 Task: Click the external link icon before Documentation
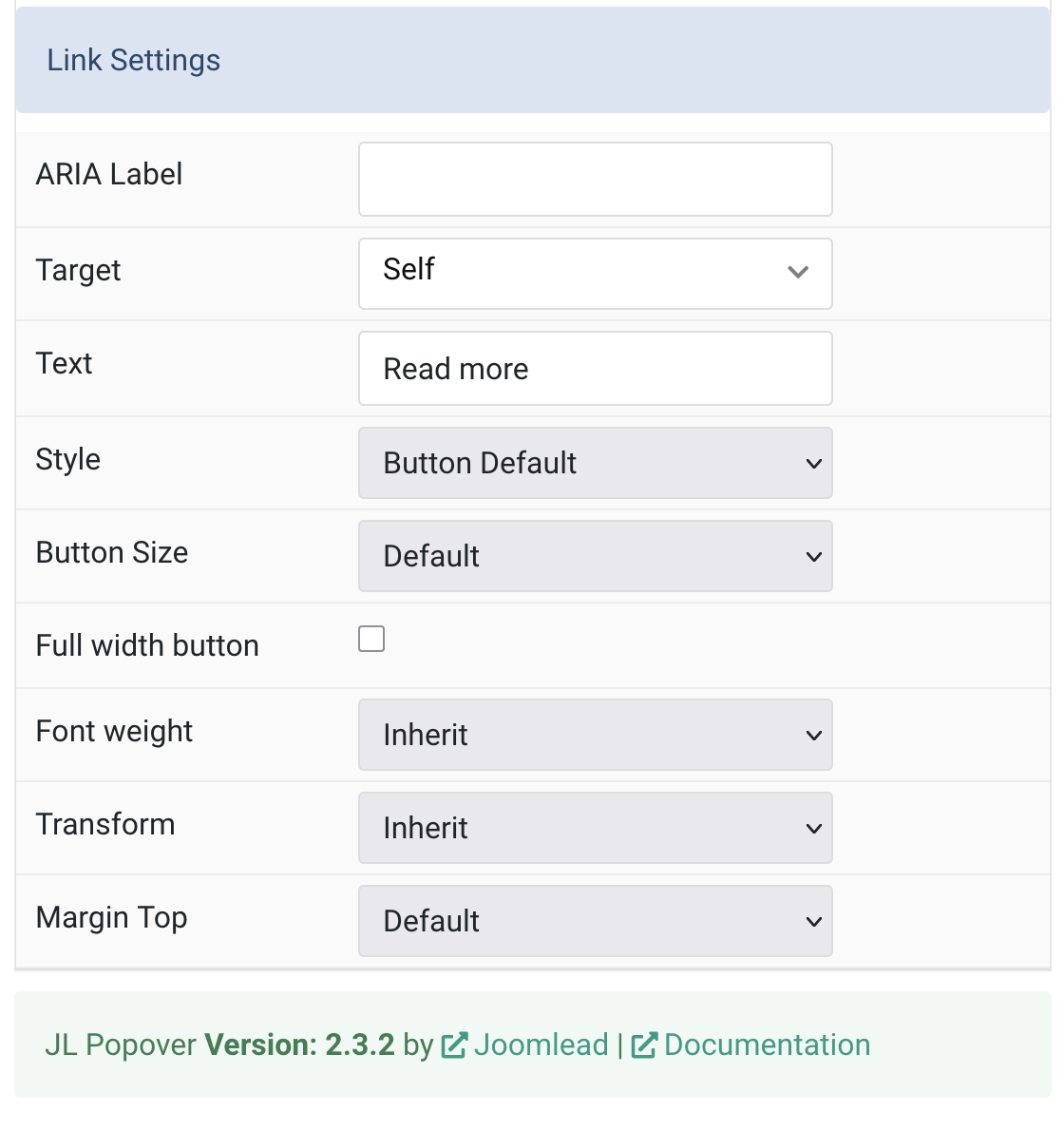click(644, 1045)
